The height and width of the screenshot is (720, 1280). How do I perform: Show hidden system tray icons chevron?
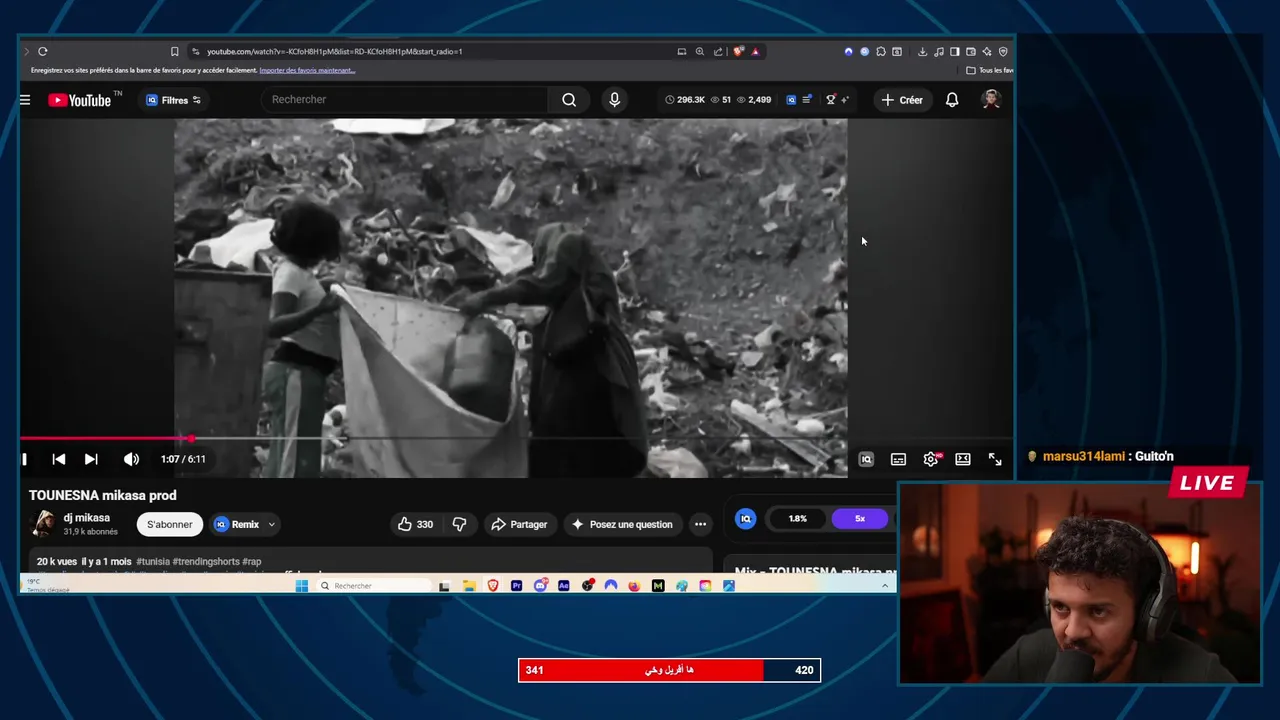[885, 586]
